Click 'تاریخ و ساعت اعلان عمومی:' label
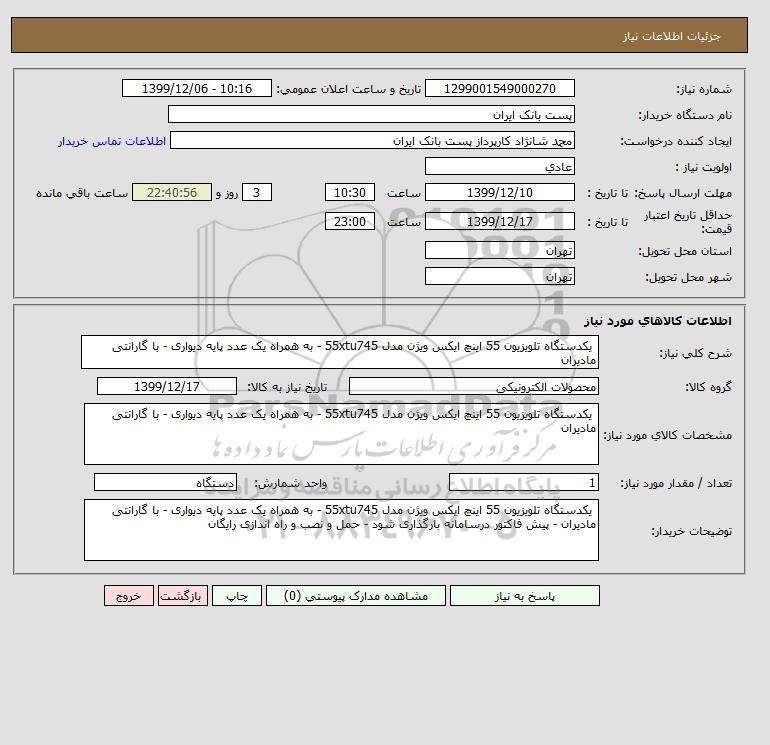Image resolution: width=770 pixels, height=745 pixels. (x=349, y=89)
